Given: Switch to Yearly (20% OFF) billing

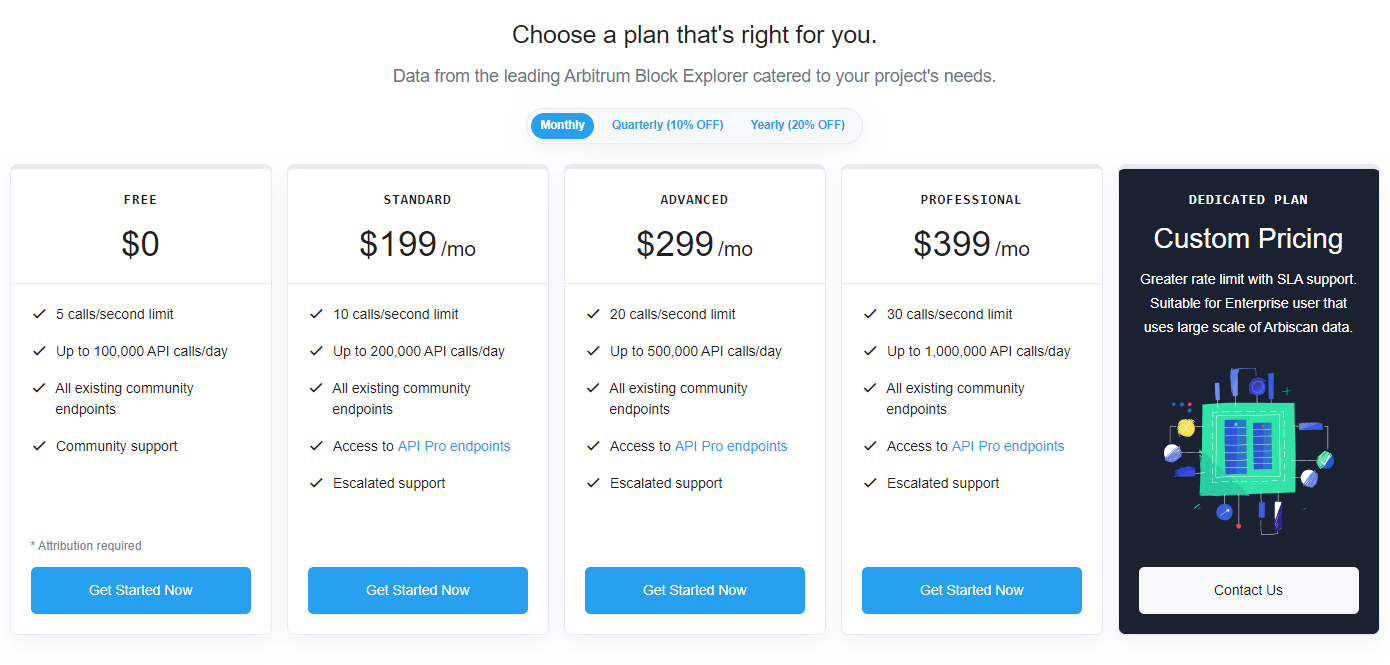Looking at the screenshot, I should 797,125.
